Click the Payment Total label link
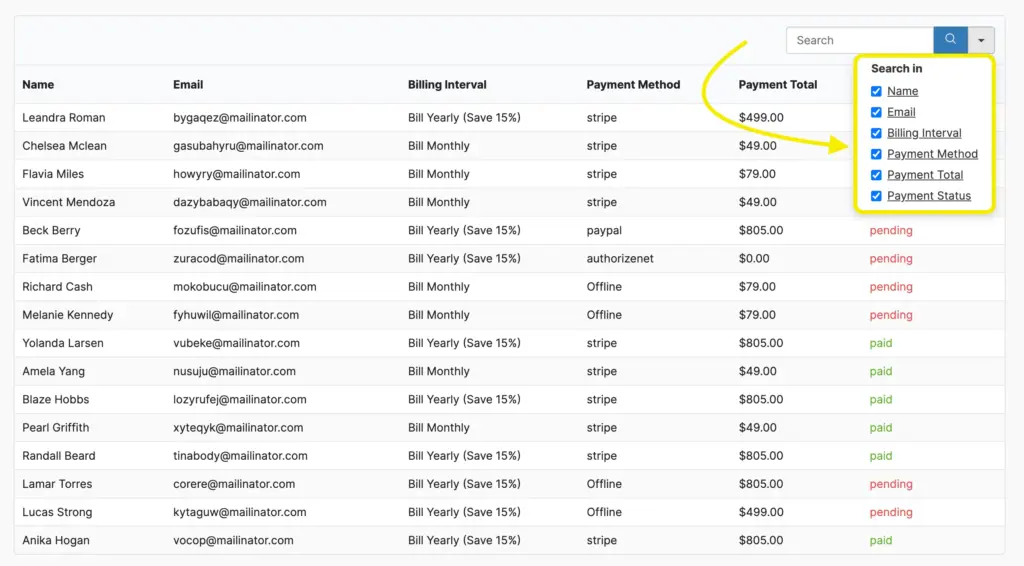1024x566 pixels. coord(925,175)
